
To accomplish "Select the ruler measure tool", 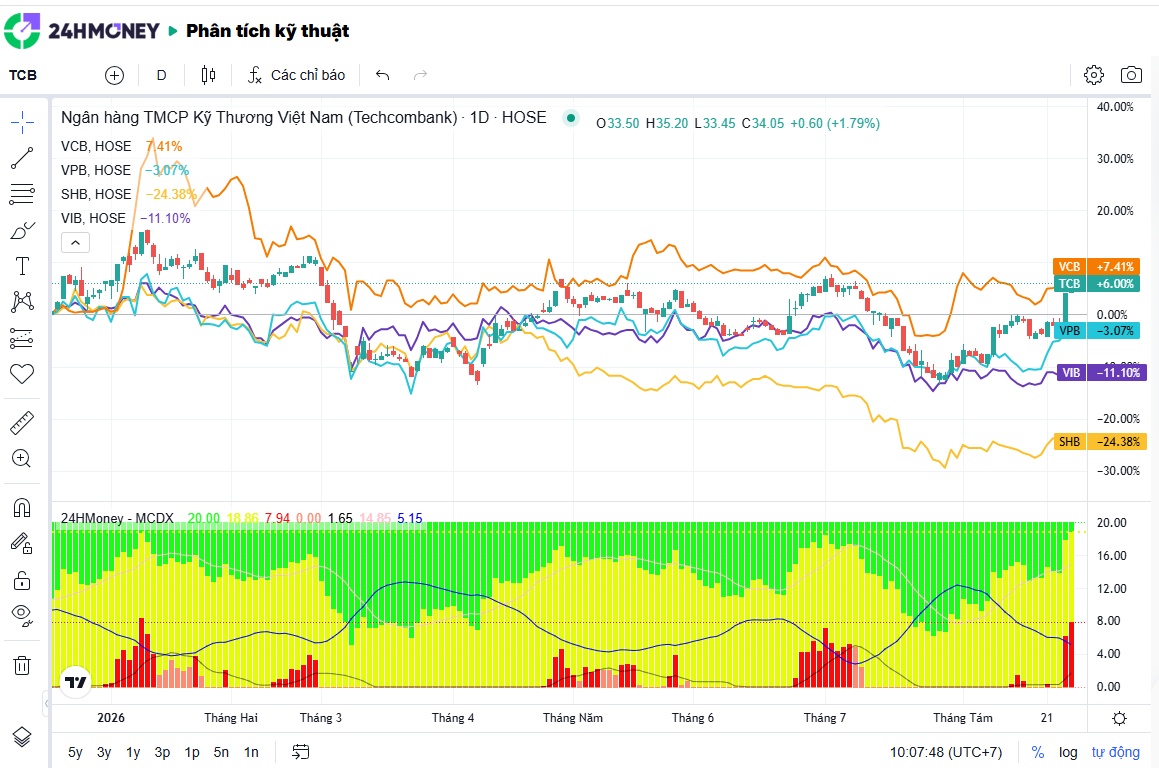I will point(22,423).
